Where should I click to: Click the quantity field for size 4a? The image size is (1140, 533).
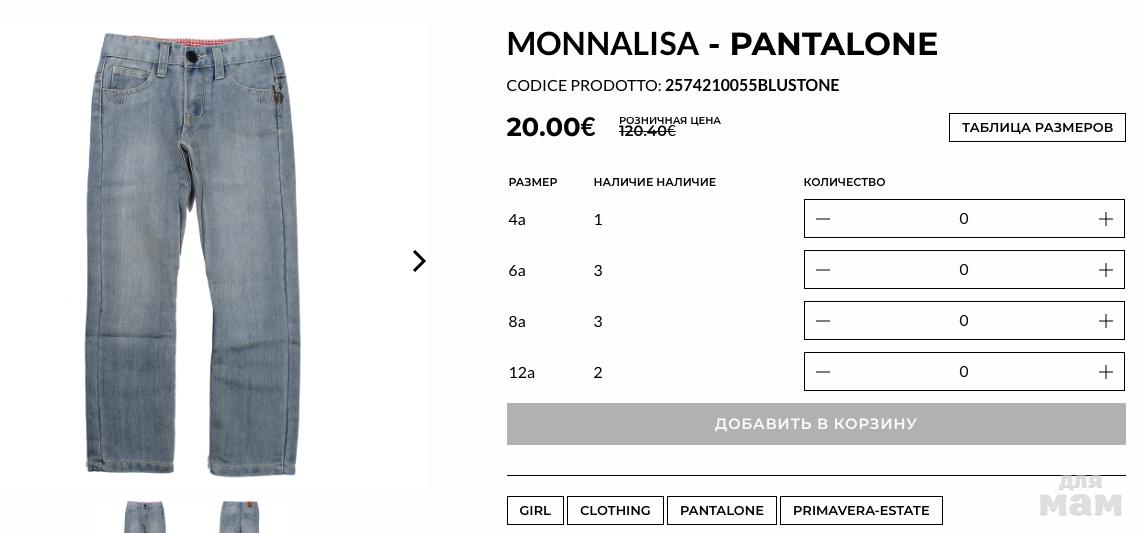(x=963, y=219)
